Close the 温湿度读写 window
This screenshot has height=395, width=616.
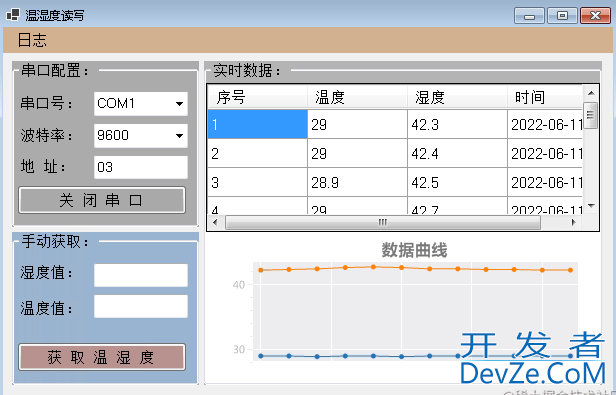click(x=595, y=16)
